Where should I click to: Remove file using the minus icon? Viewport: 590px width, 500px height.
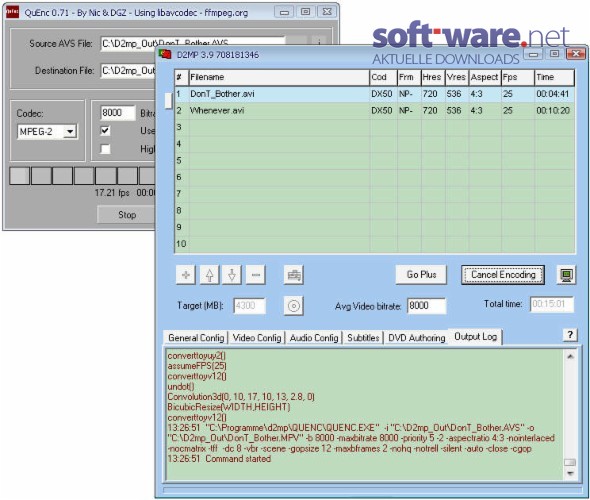coord(255,275)
